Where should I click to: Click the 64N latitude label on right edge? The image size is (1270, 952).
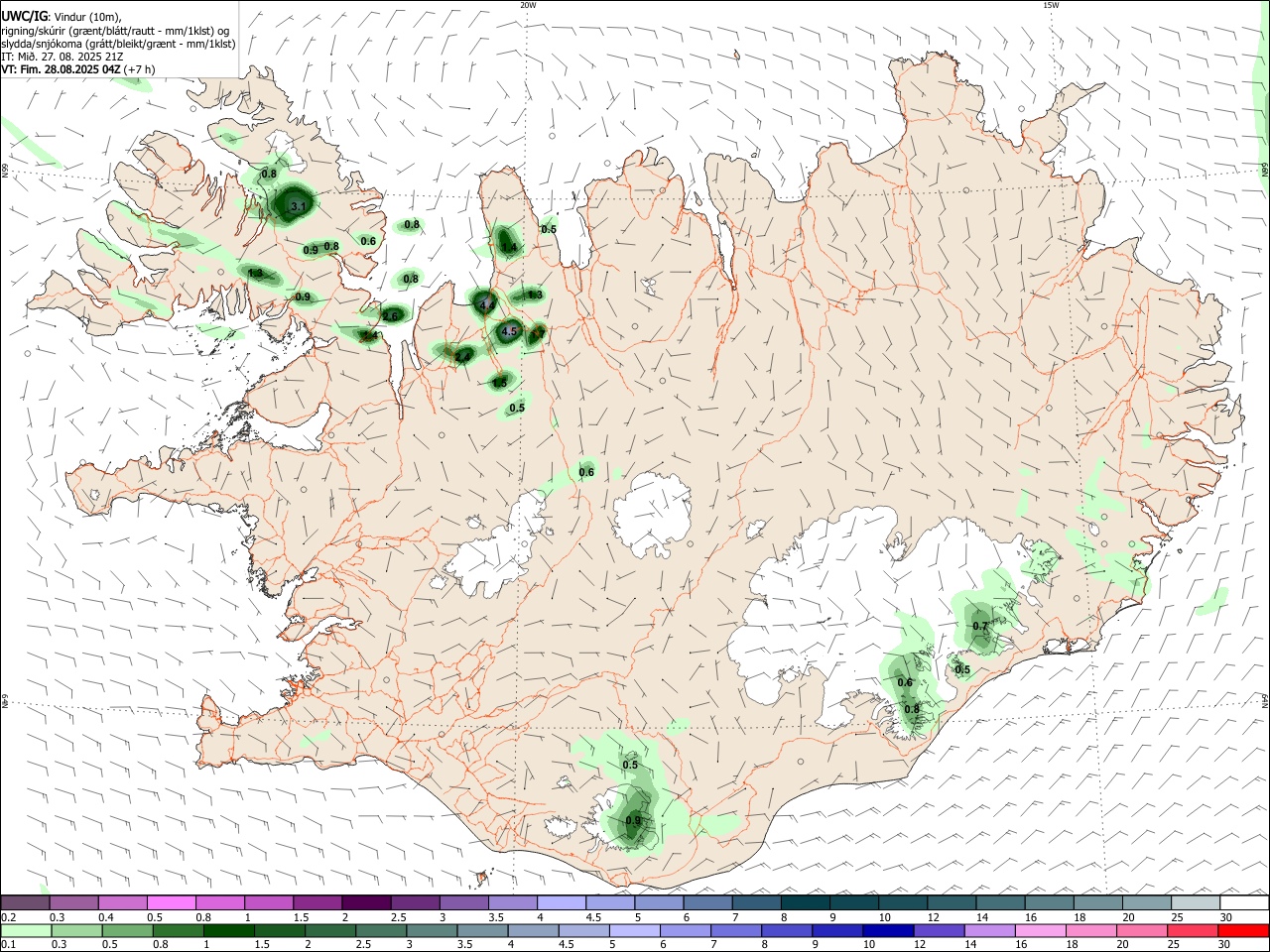tap(1265, 701)
